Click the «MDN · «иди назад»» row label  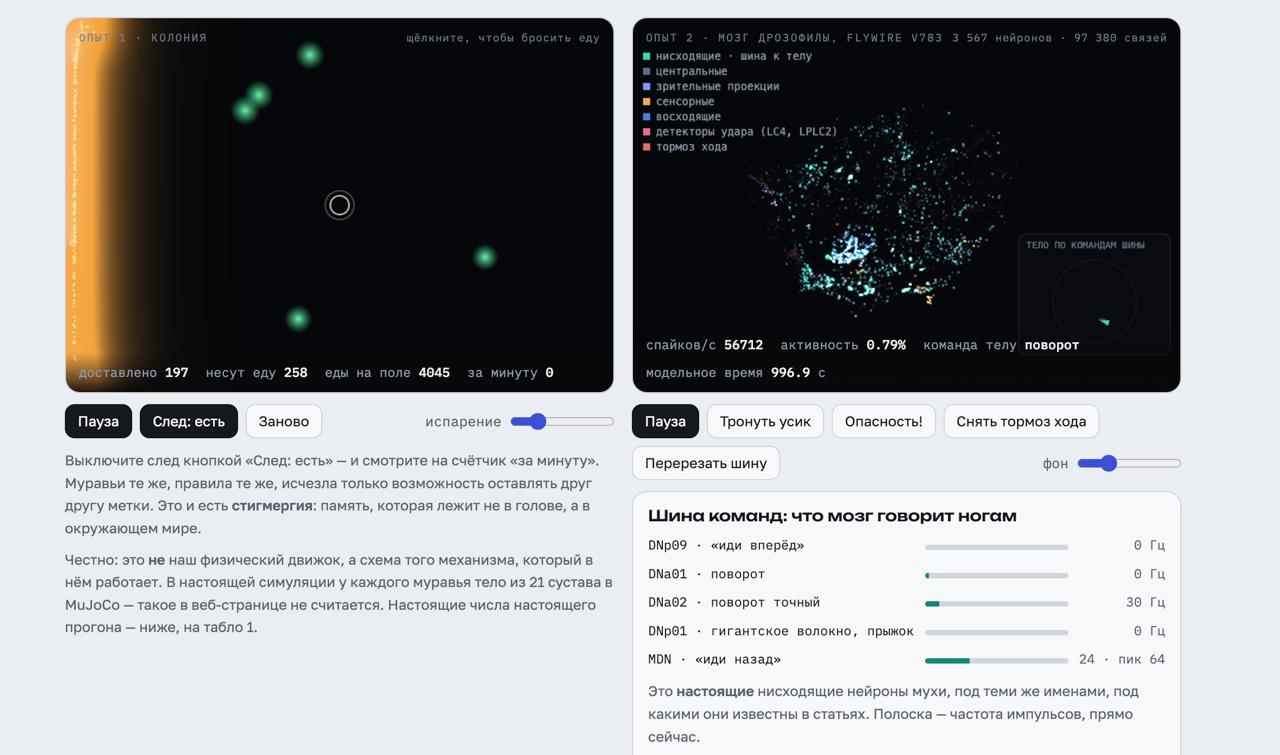(715, 659)
